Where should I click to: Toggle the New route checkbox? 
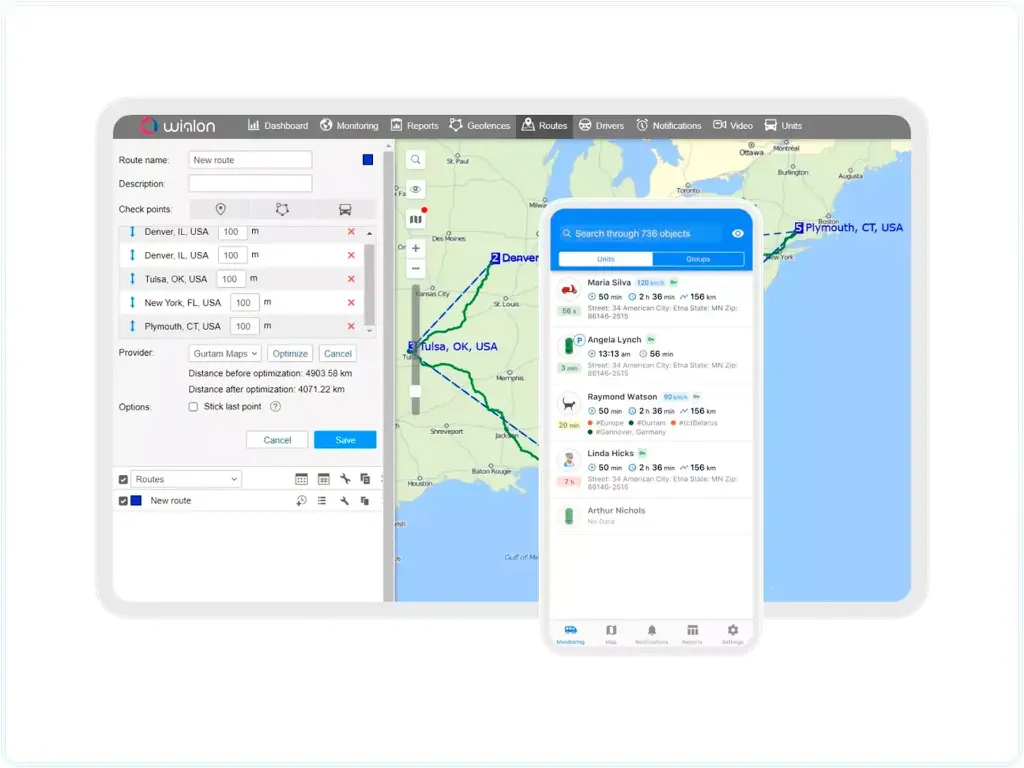click(x=123, y=501)
